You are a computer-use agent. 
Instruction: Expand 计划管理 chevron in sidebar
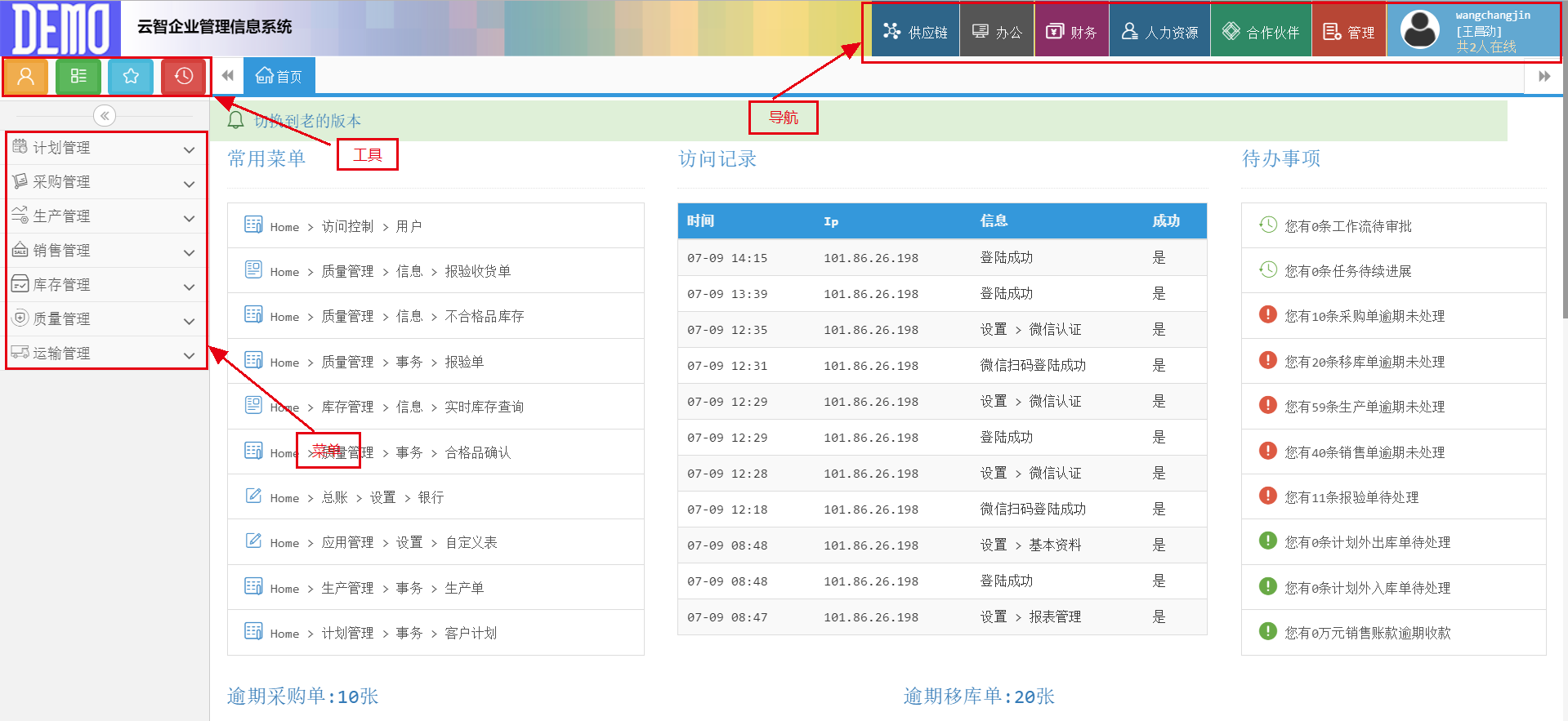coord(189,149)
